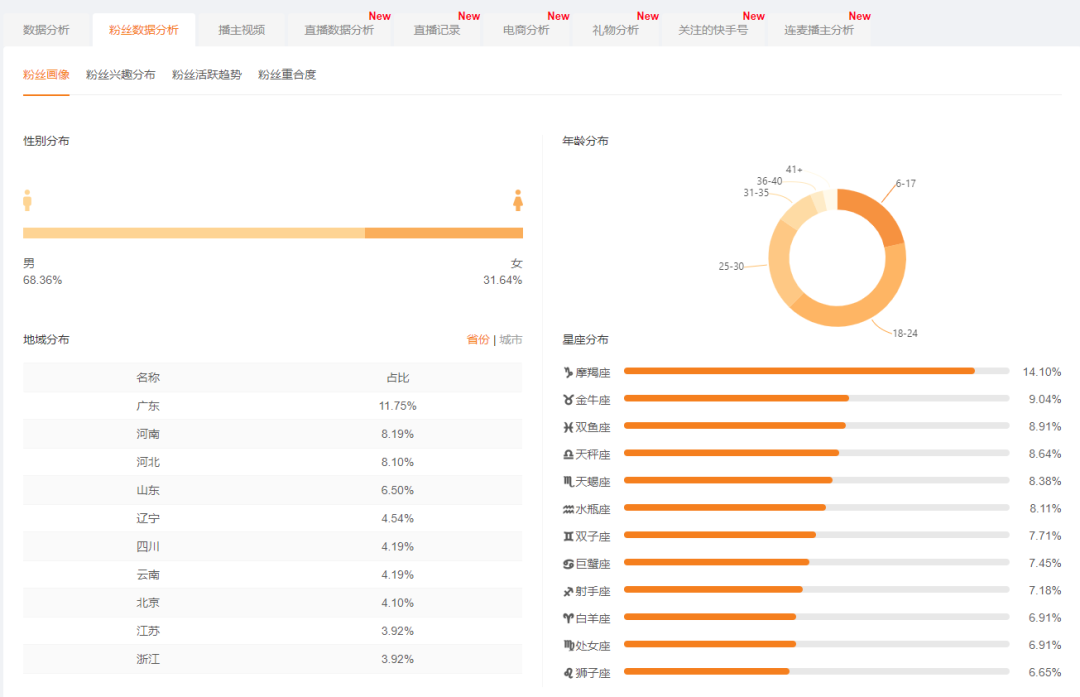Click the Leo zodiac icon
The image size is (1080, 697).
click(x=568, y=673)
